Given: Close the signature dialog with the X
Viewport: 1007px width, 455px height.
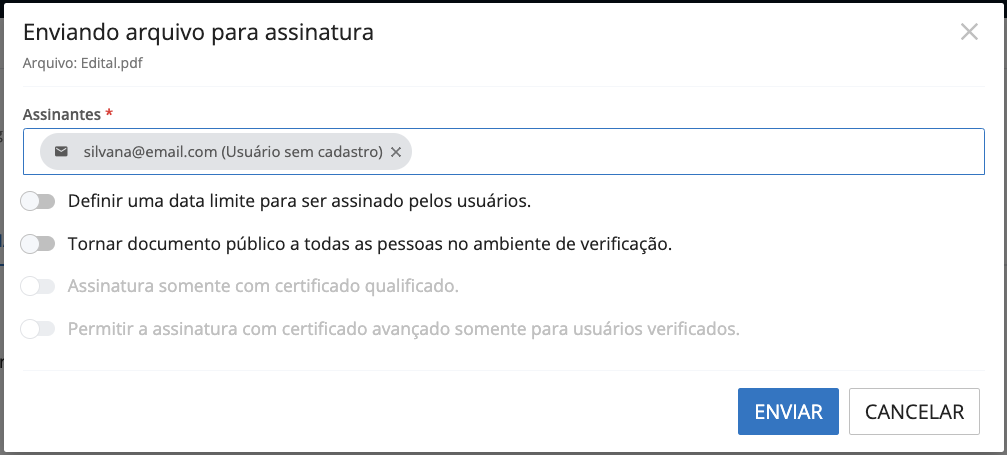Looking at the screenshot, I should point(968,32).
